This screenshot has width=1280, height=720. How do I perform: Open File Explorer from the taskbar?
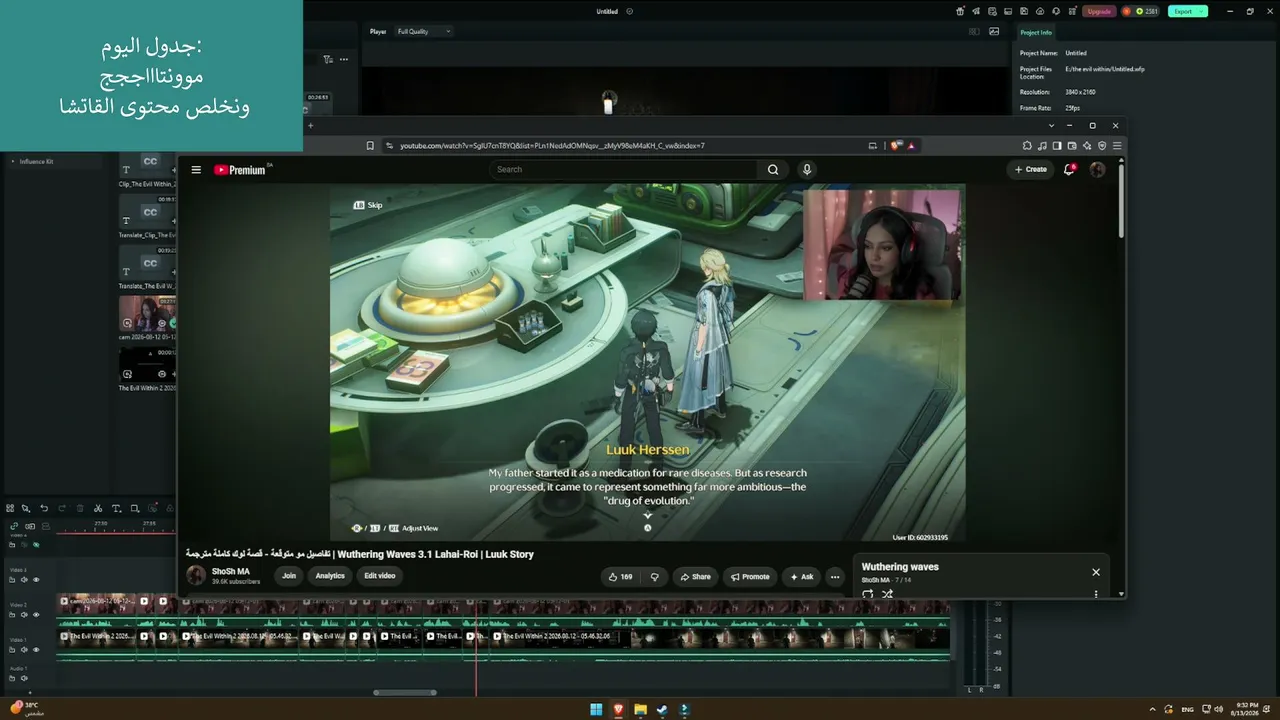[640, 710]
